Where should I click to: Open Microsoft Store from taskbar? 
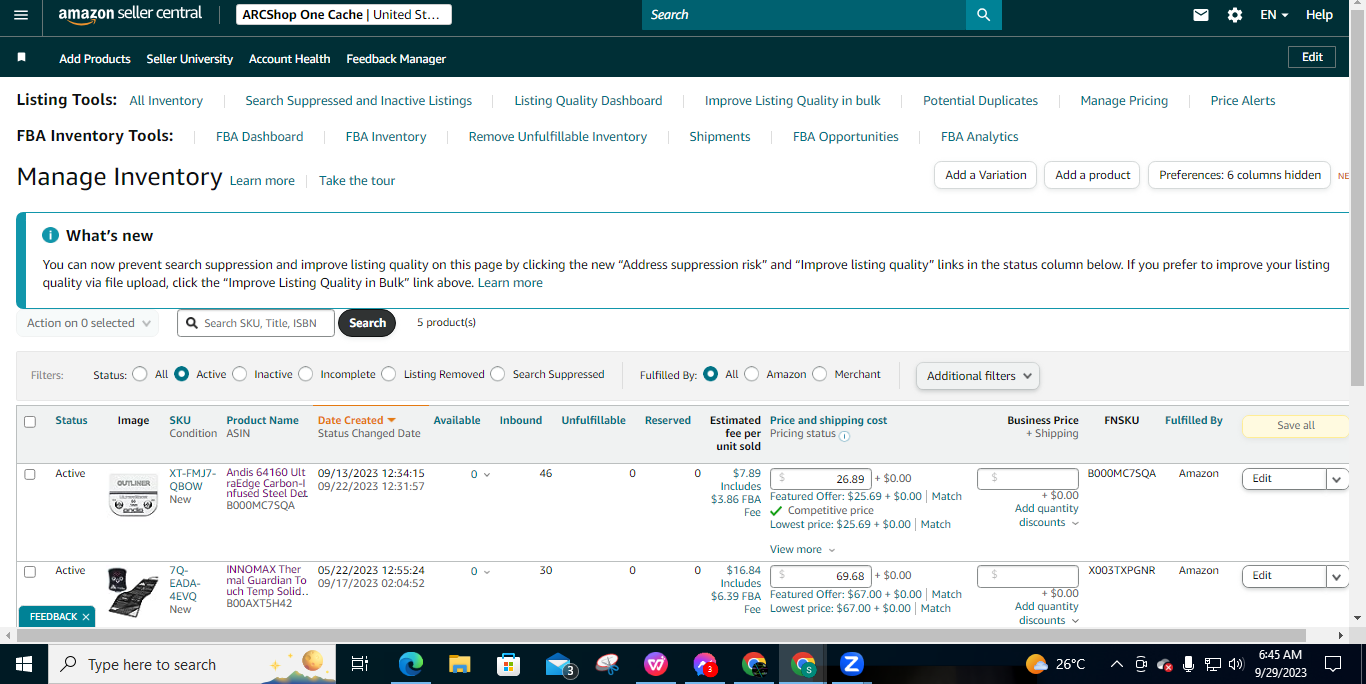[x=508, y=663]
